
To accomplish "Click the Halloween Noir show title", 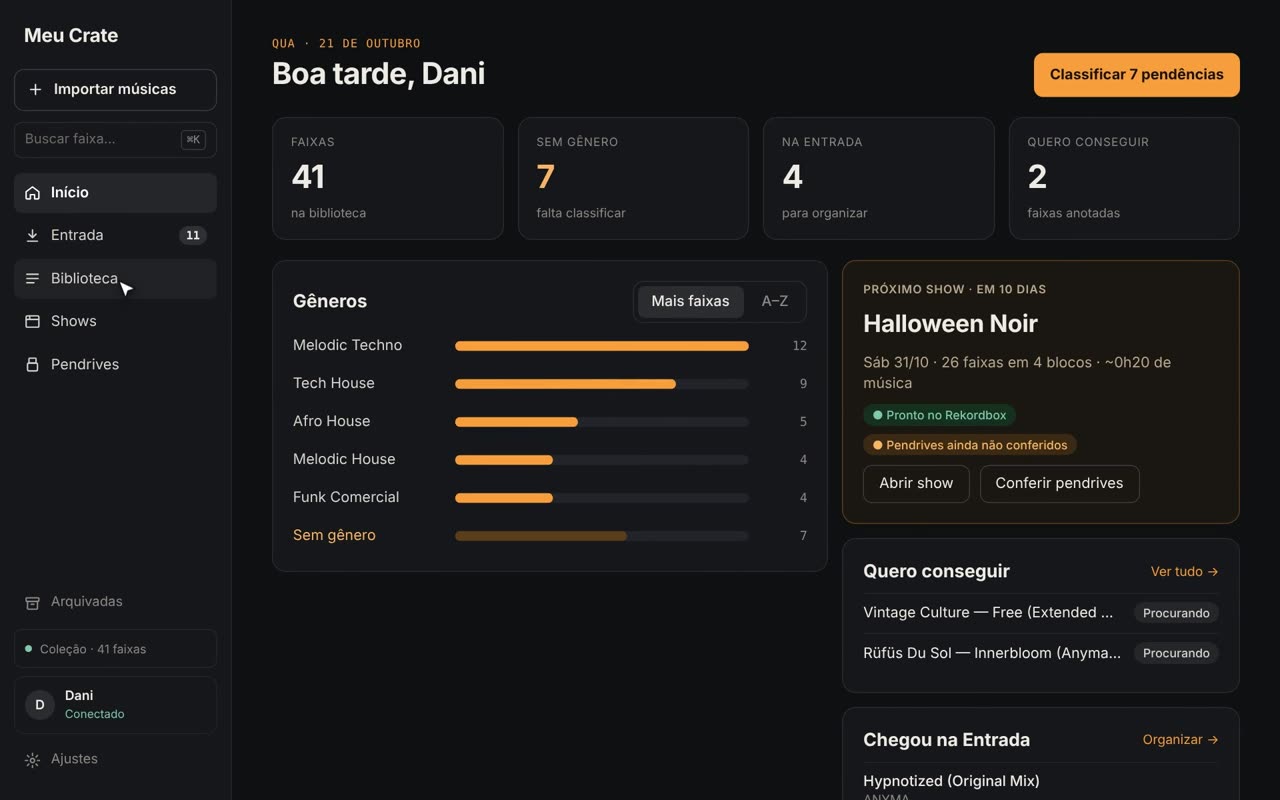I will (x=950, y=324).
